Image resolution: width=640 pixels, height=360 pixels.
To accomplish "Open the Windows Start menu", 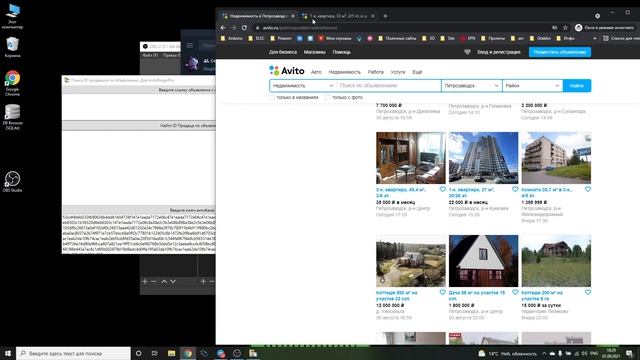I will point(8,353).
